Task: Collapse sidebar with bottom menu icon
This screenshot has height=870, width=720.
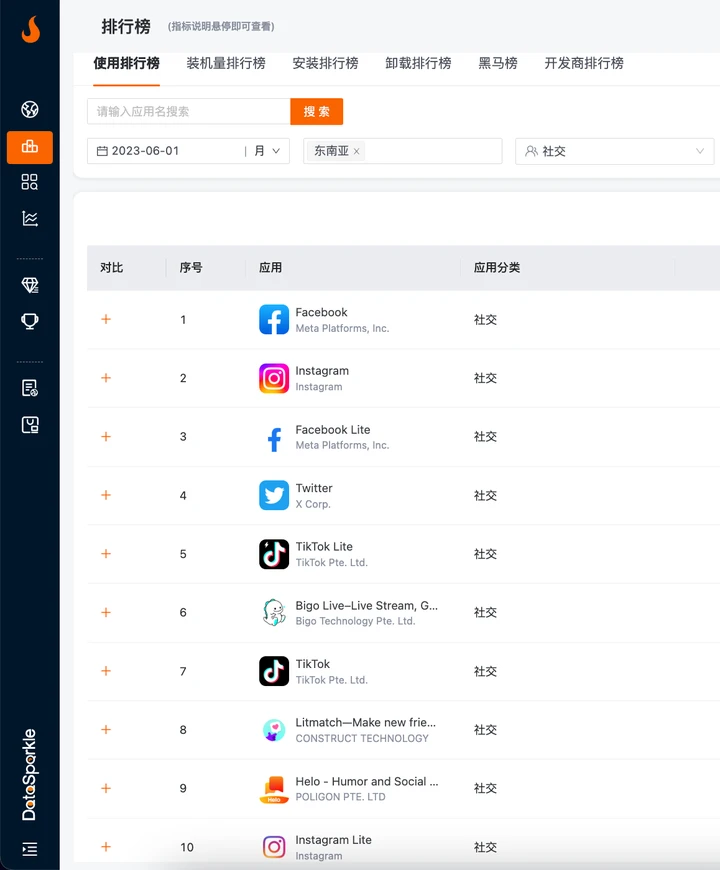Action: 30,849
